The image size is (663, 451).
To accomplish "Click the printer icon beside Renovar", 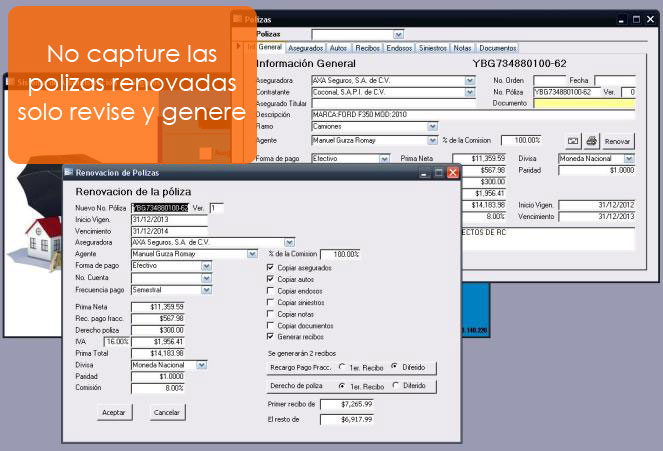I will [x=591, y=141].
